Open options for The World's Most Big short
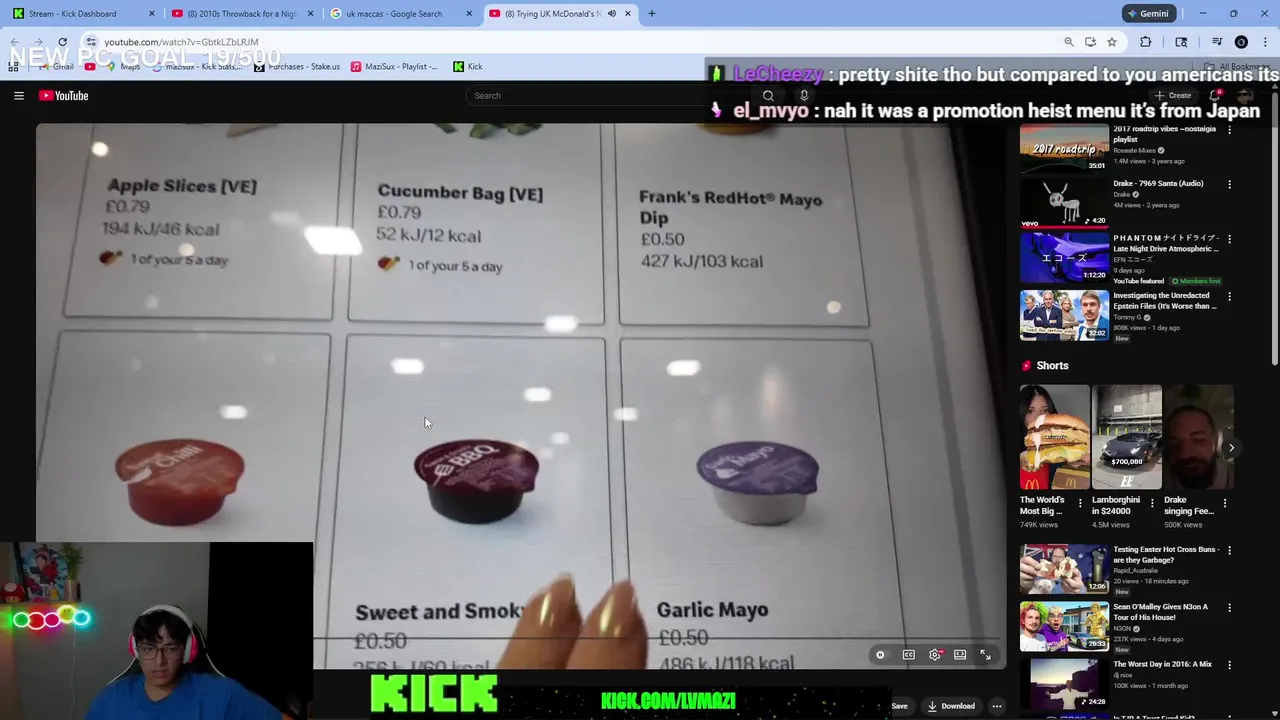This screenshot has width=1280, height=720. (1080, 503)
